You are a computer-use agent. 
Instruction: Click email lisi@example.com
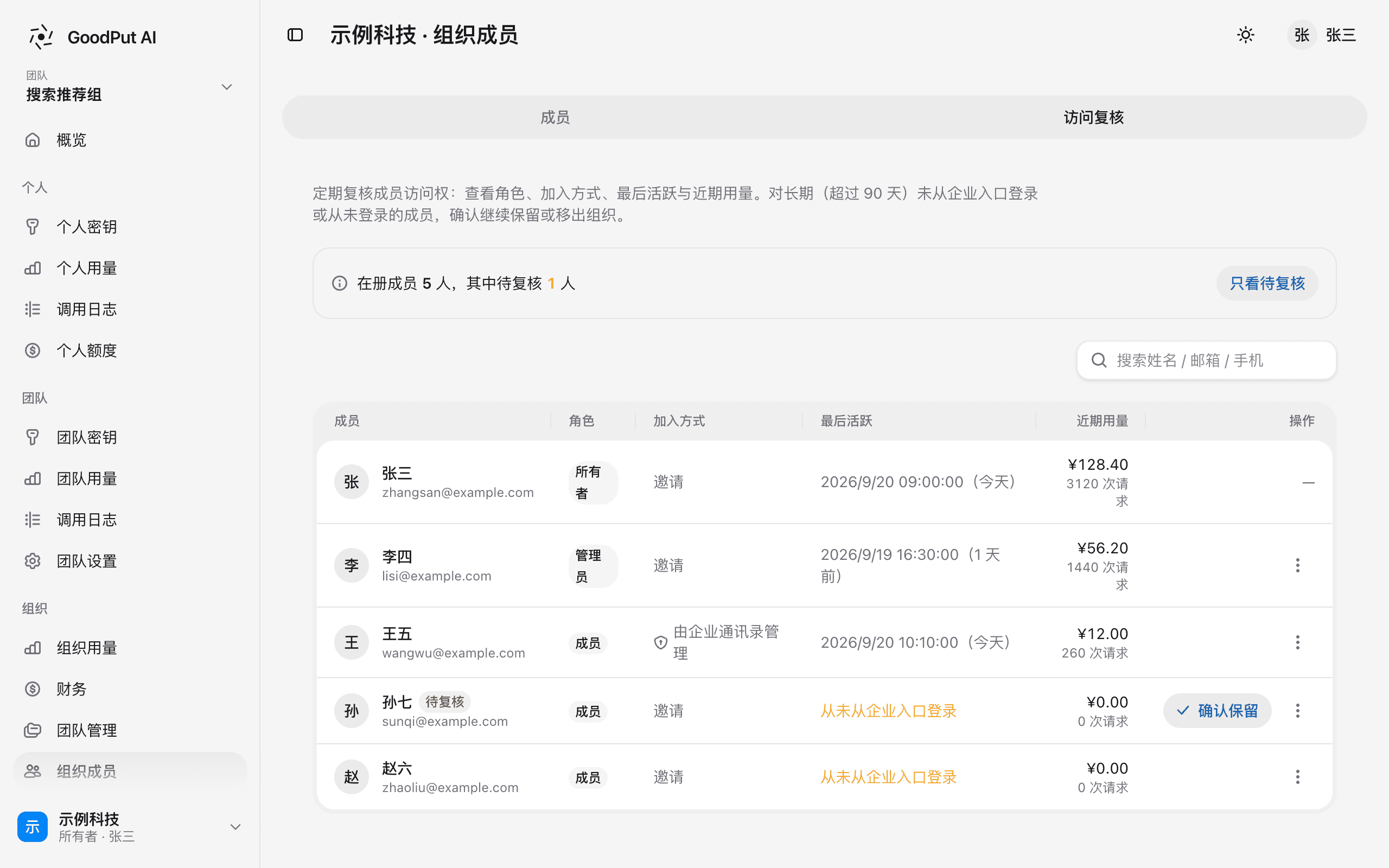pos(437,576)
